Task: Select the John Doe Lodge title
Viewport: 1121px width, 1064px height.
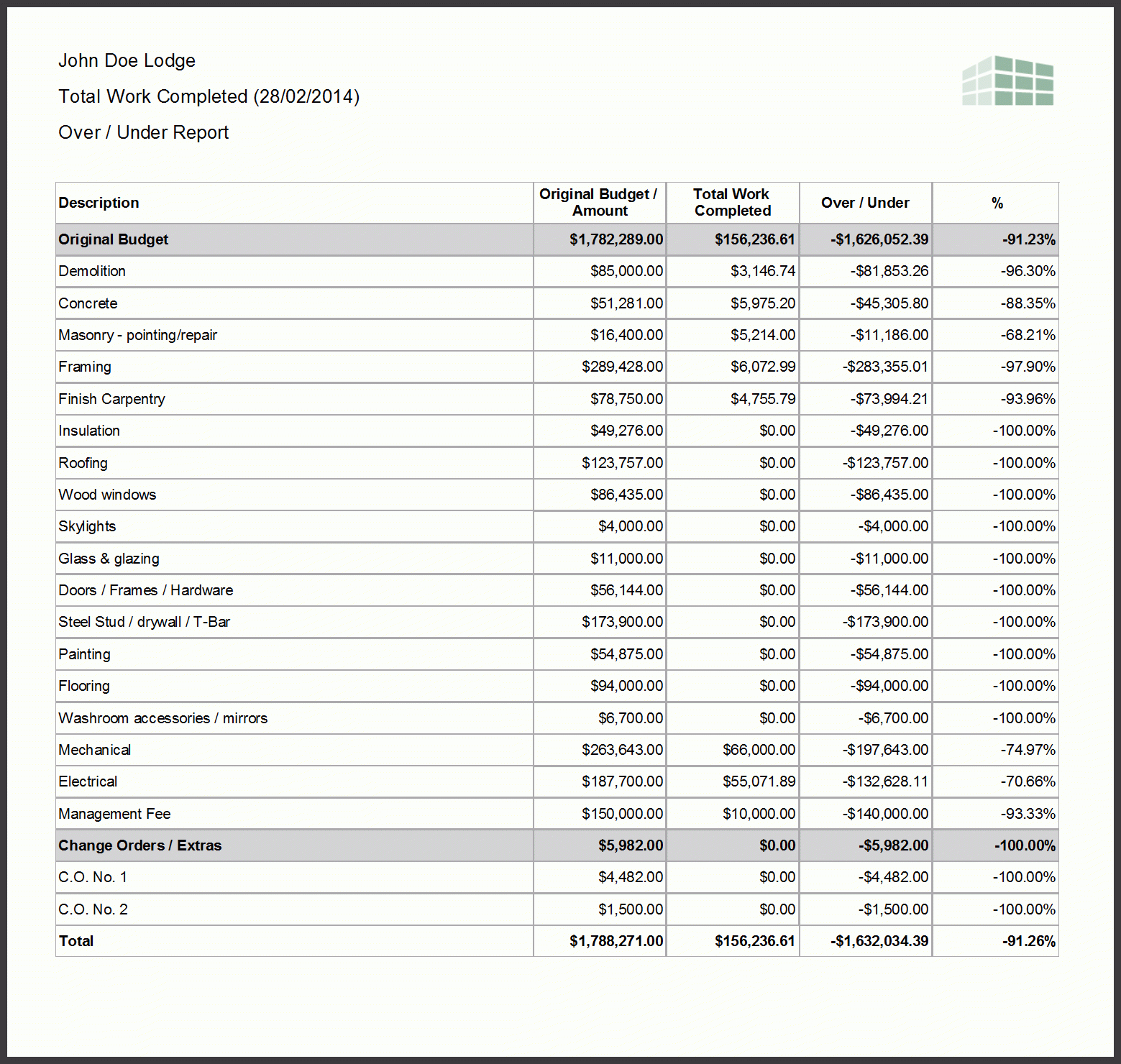Action: [x=127, y=60]
